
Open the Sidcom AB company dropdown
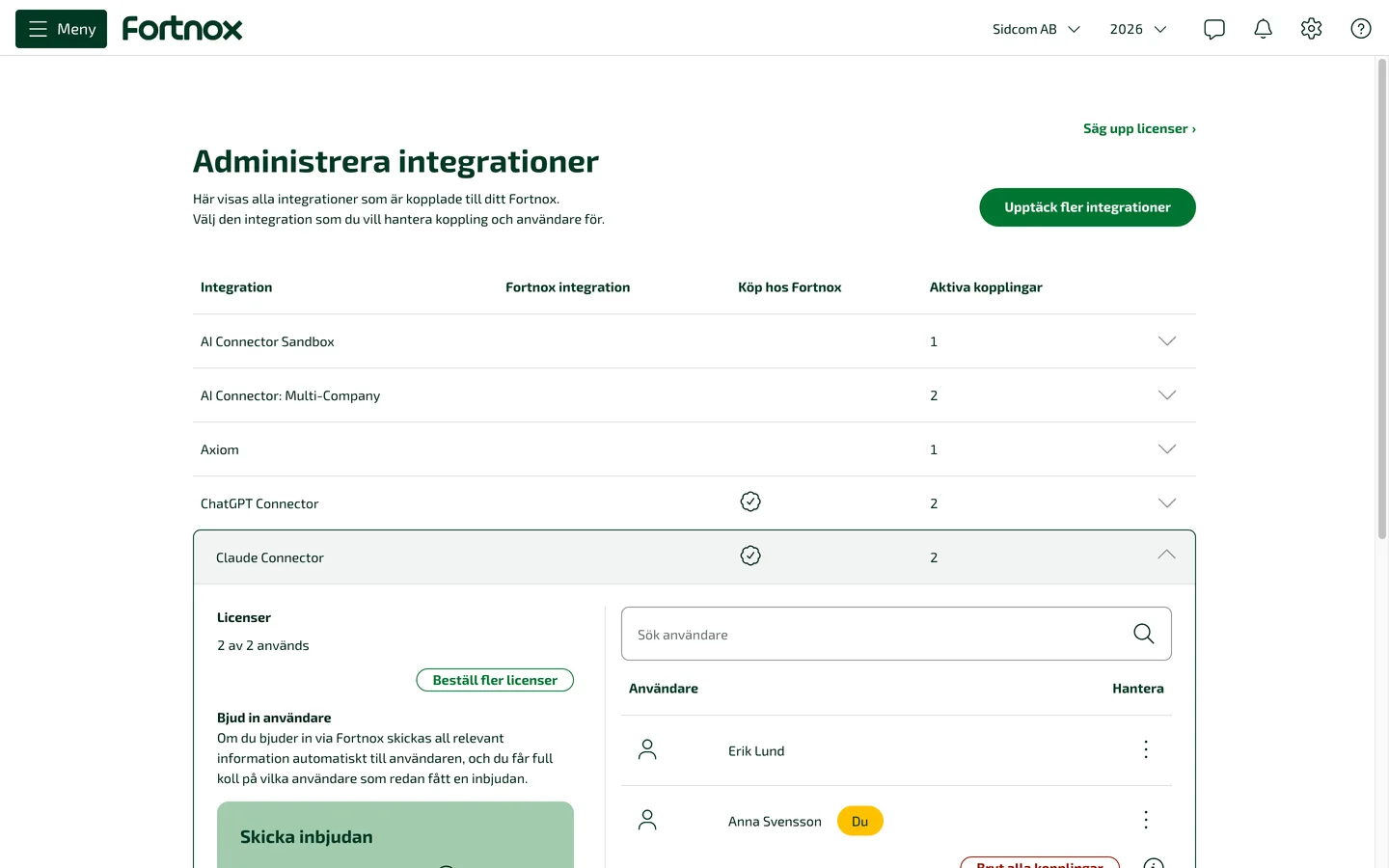[1036, 29]
